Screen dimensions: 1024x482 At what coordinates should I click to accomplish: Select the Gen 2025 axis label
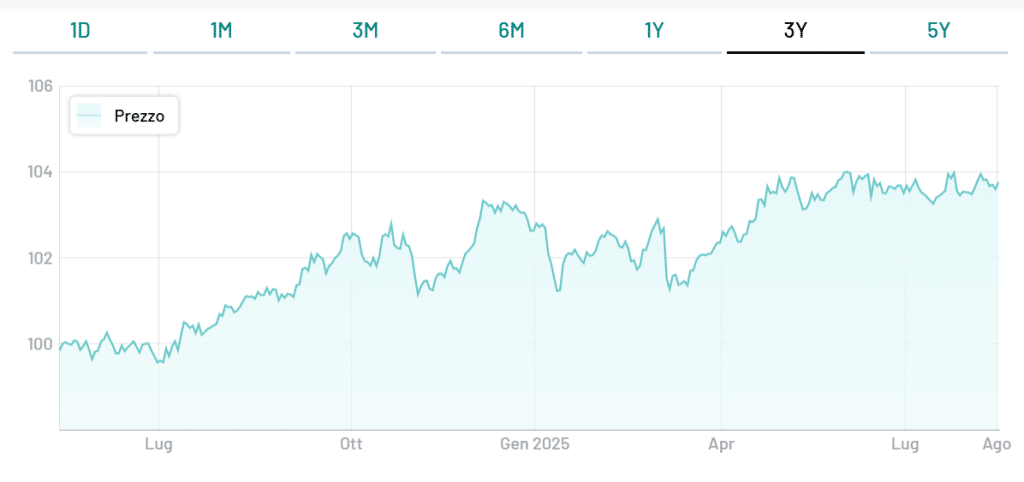point(534,443)
